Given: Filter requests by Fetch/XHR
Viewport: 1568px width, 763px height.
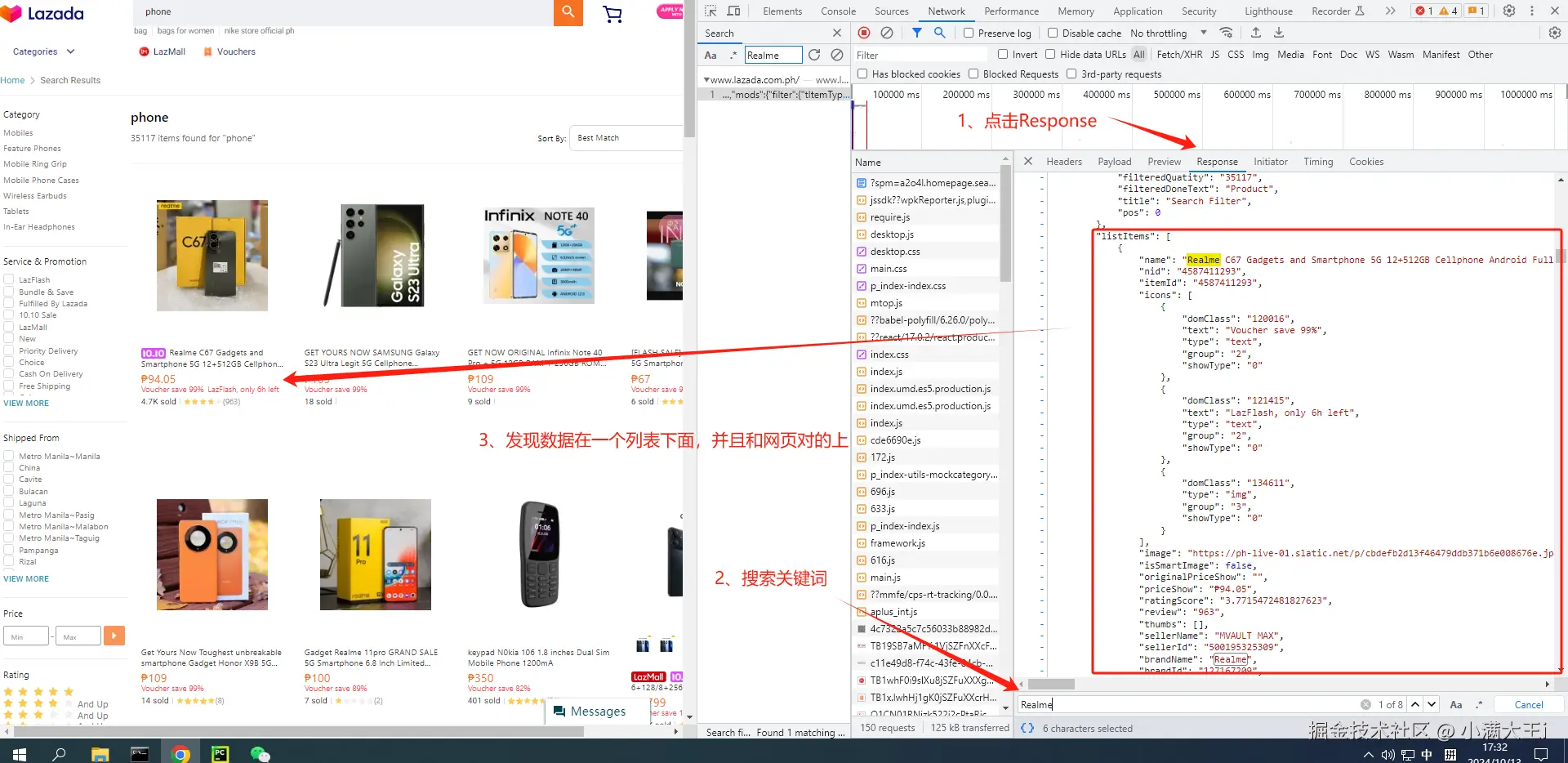Looking at the screenshot, I should (x=1179, y=54).
